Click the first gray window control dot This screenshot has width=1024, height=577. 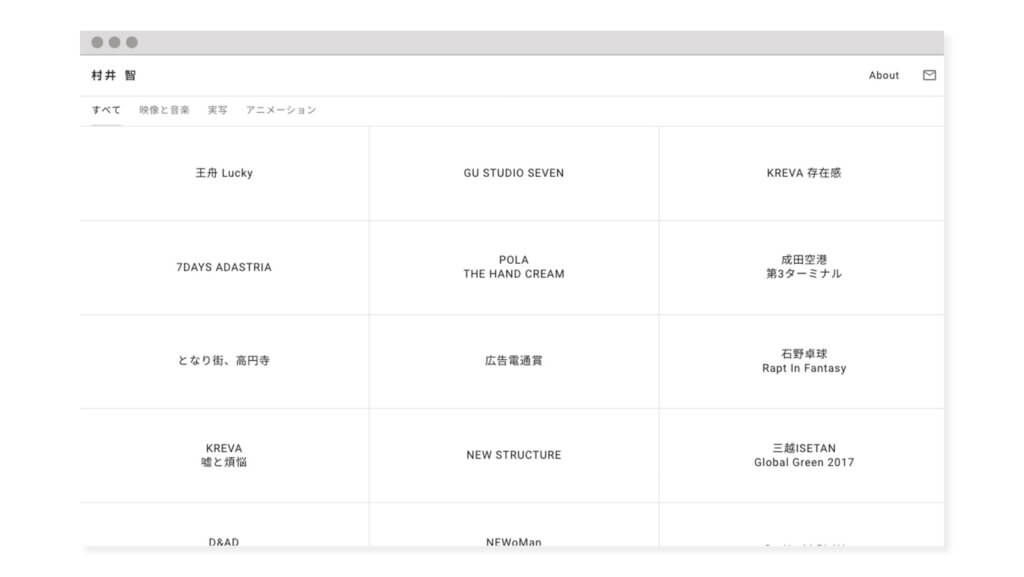pyautogui.click(x=97, y=42)
